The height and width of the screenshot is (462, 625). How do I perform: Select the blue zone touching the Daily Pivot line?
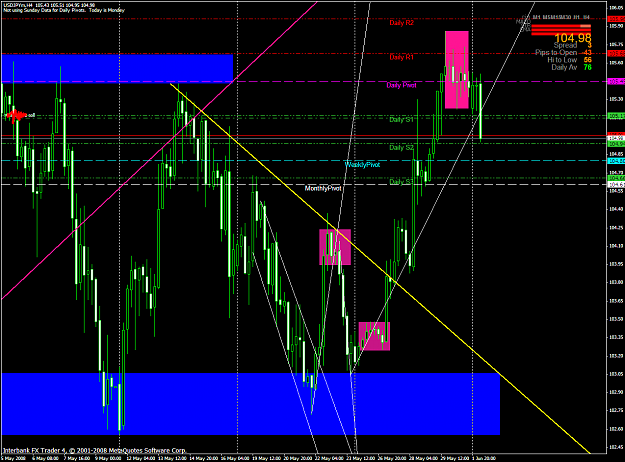[117, 69]
